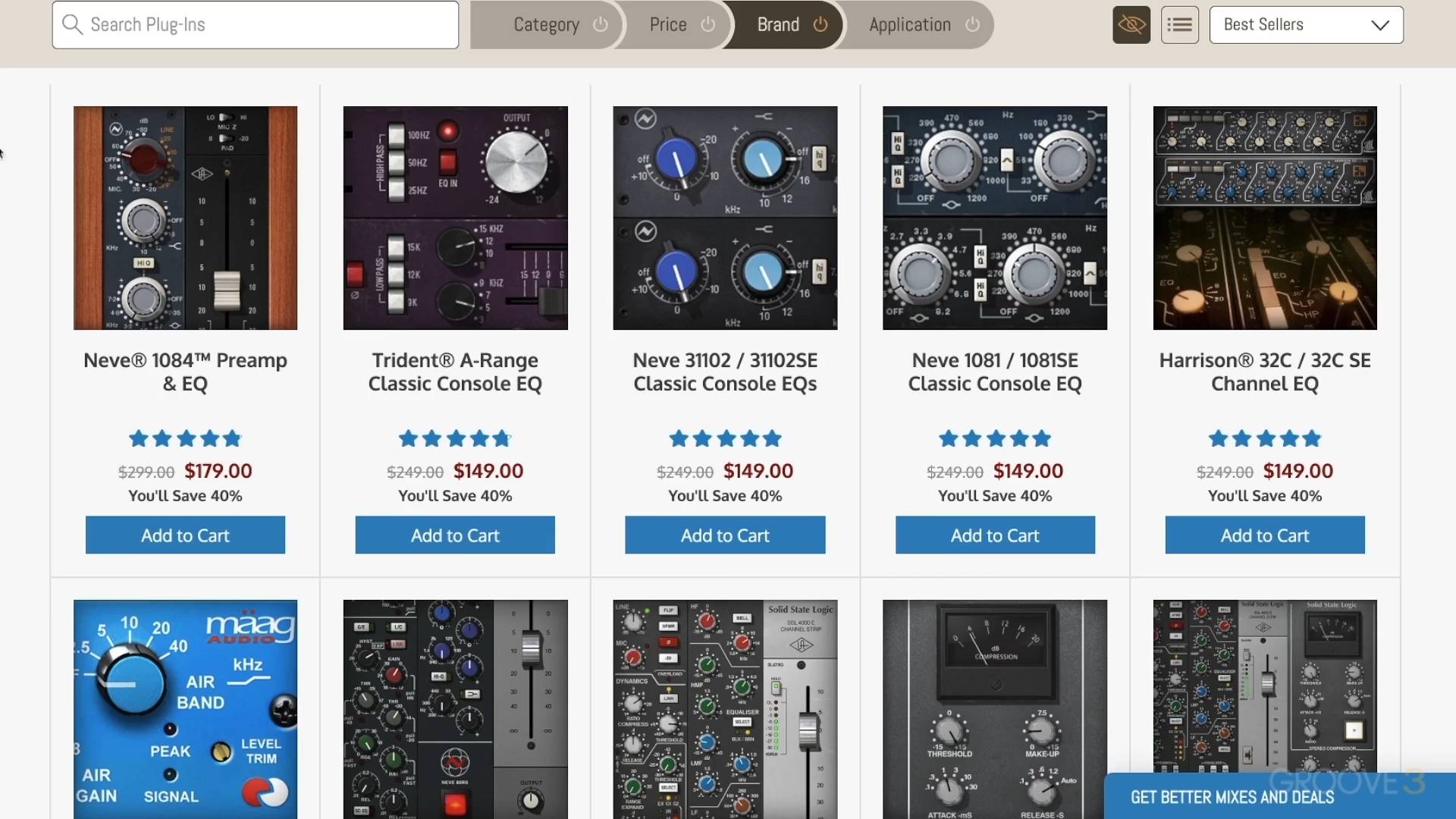Select the Brand filter tab
Screen dimensions: 1456x819
(778, 24)
